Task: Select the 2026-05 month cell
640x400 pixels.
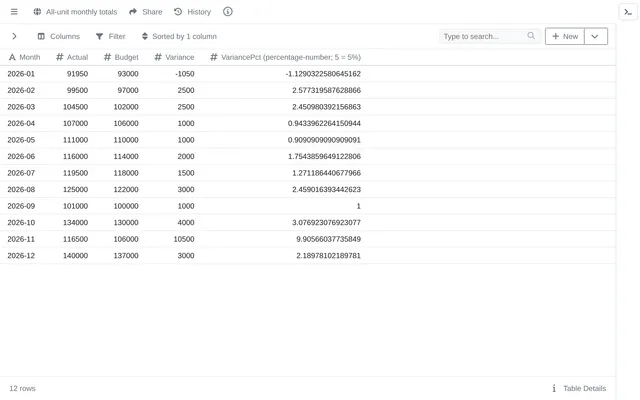Action: 21,140
